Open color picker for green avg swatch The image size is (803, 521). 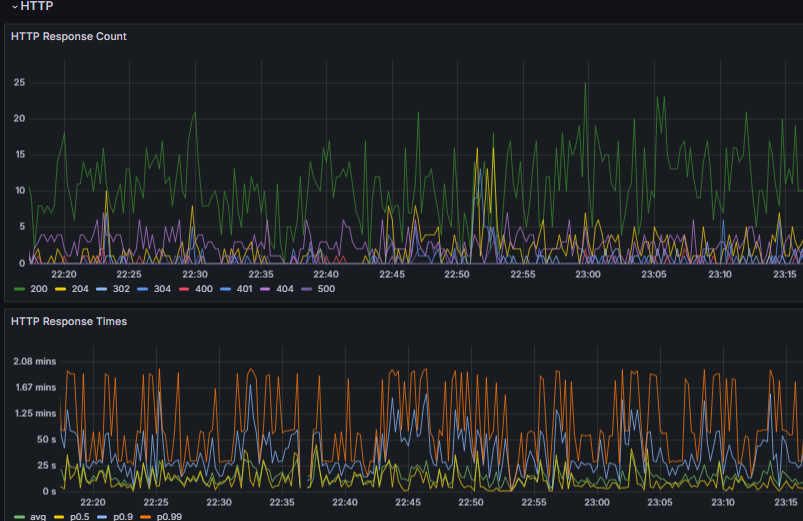19,517
